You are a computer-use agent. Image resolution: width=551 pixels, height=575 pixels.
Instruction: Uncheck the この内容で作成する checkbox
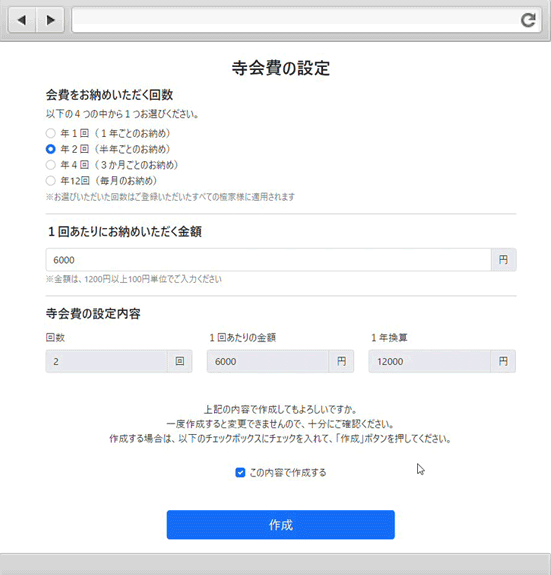[240, 472]
